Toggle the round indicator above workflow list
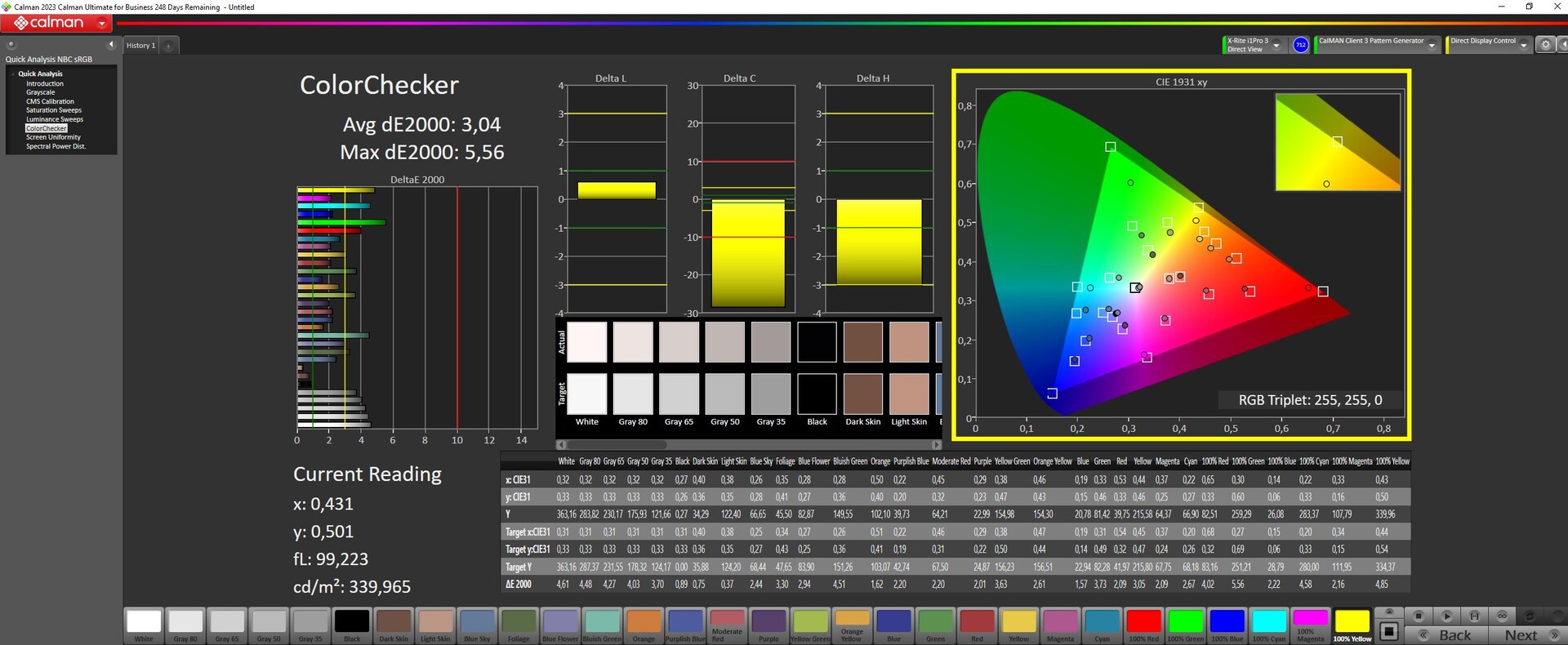1568x645 pixels. 11,45
